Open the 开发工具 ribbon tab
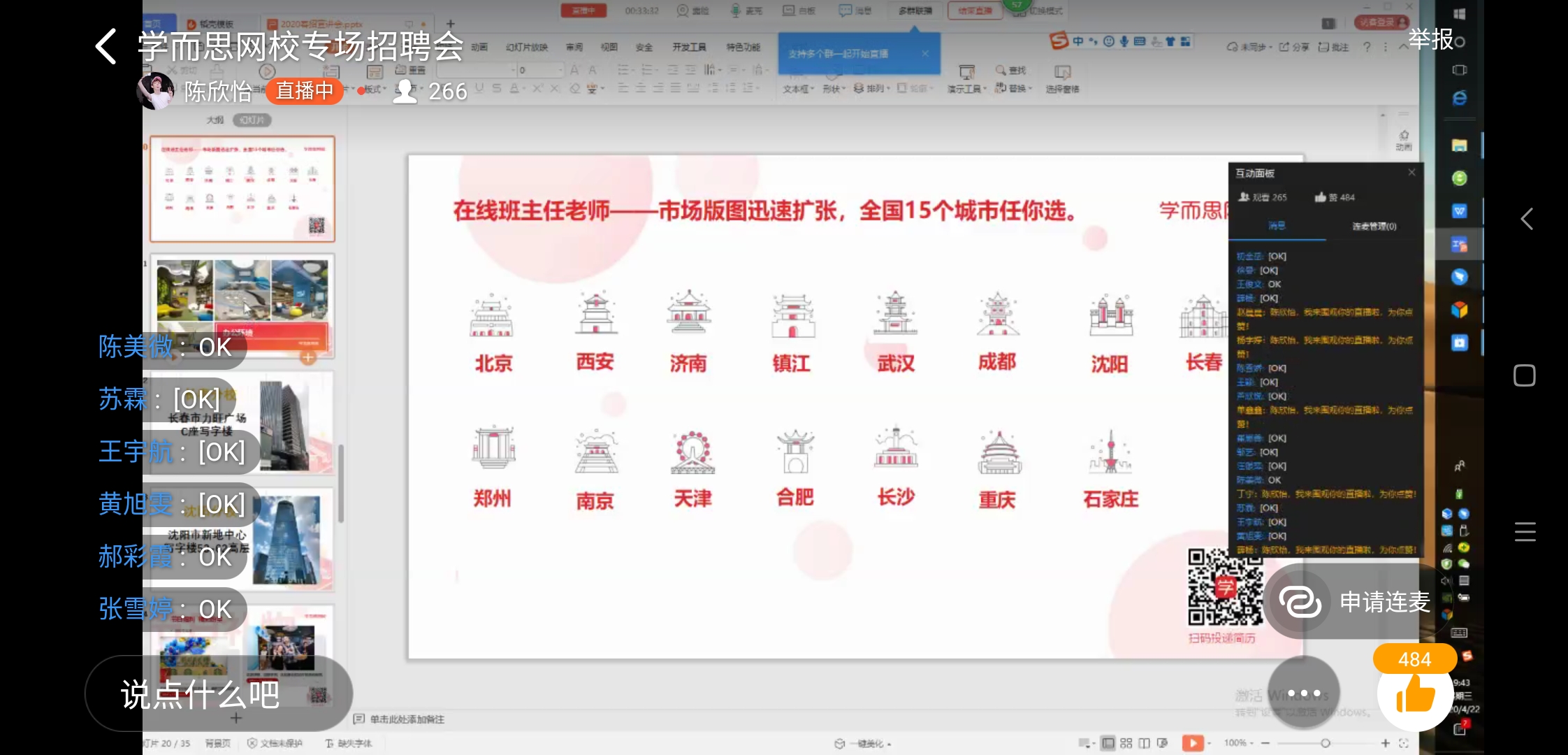Screen dimensions: 1568x755 click(x=690, y=48)
